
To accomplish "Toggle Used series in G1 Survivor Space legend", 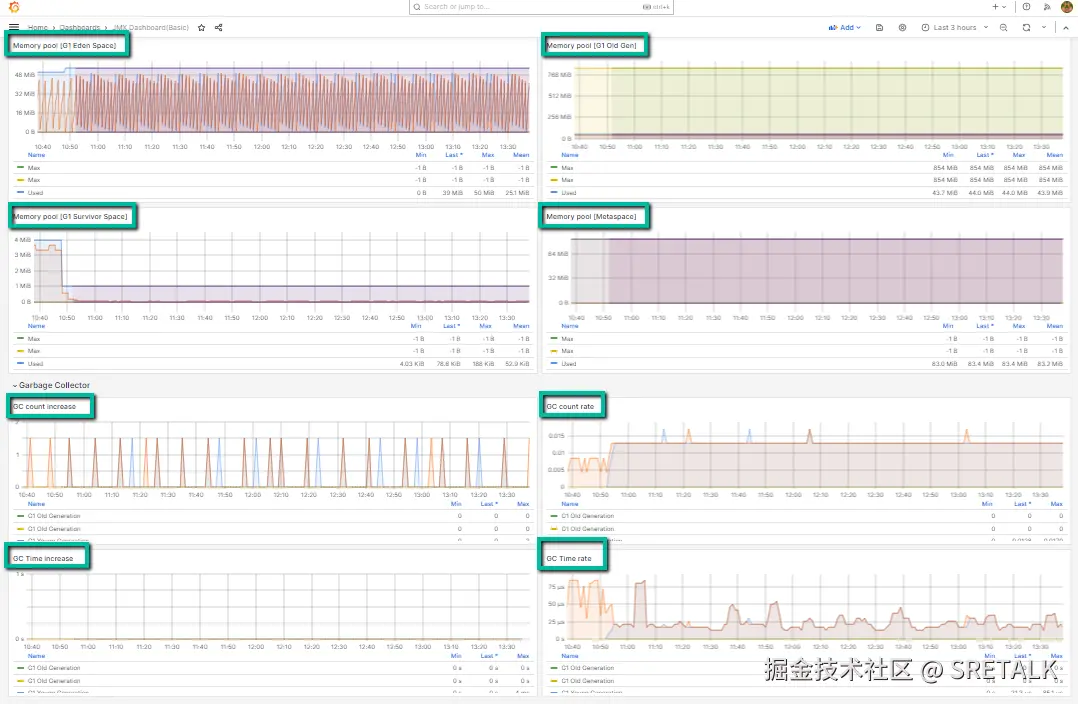I will pyautogui.click(x=35, y=364).
